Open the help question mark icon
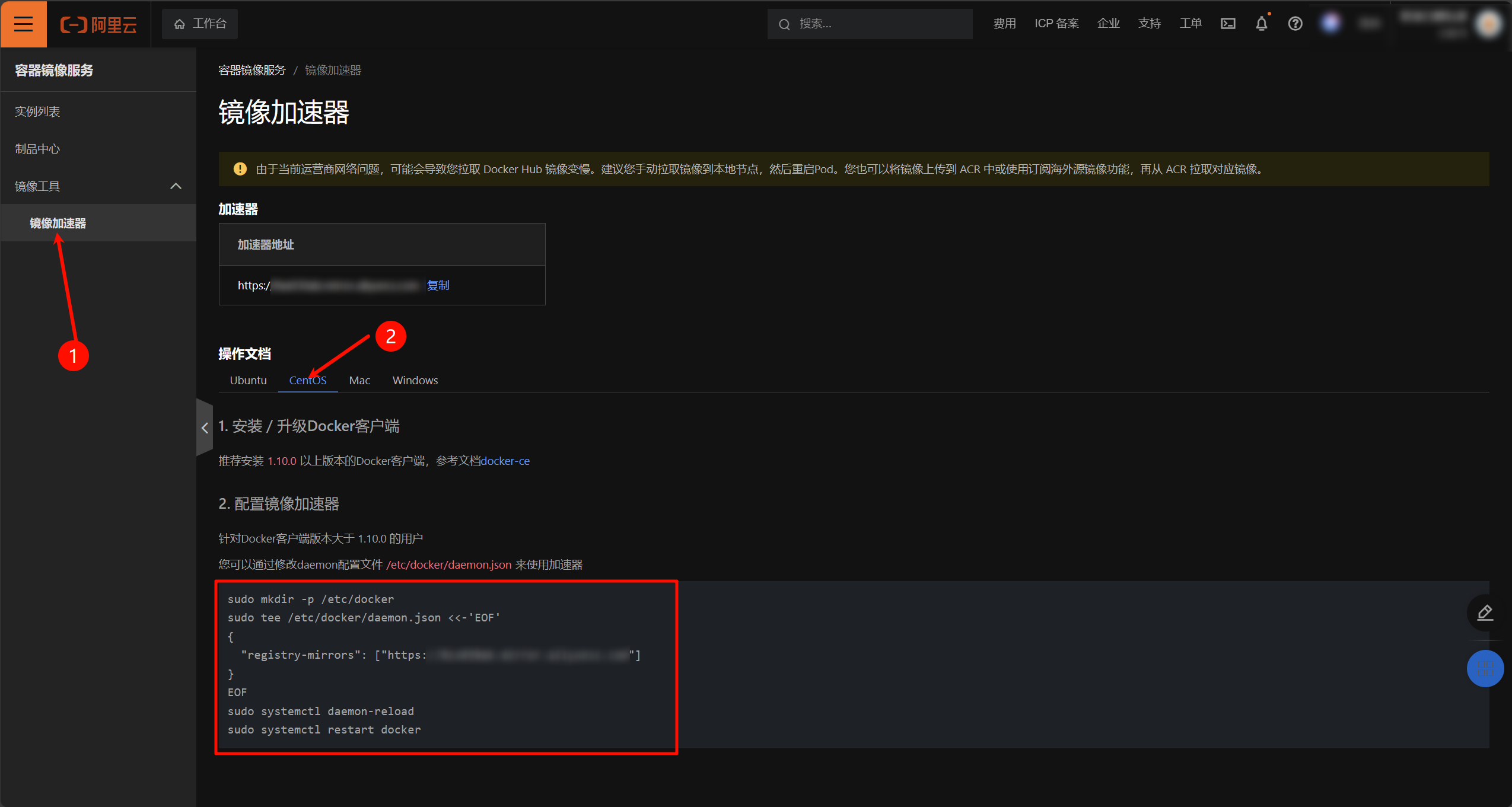The image size is (1512, 807). coord(1295,24)
